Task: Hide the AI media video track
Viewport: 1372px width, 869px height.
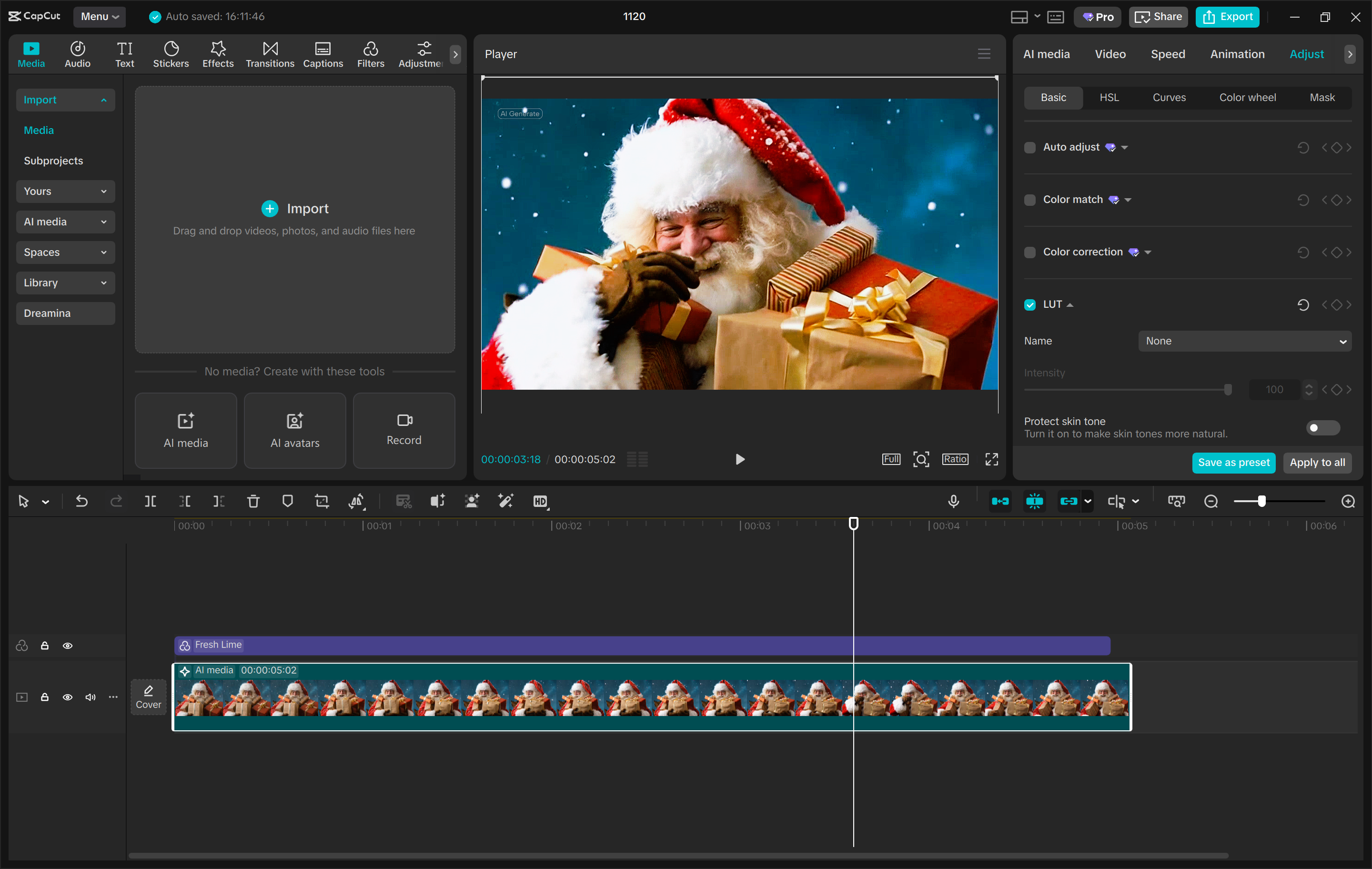Action: coord(68,697)
